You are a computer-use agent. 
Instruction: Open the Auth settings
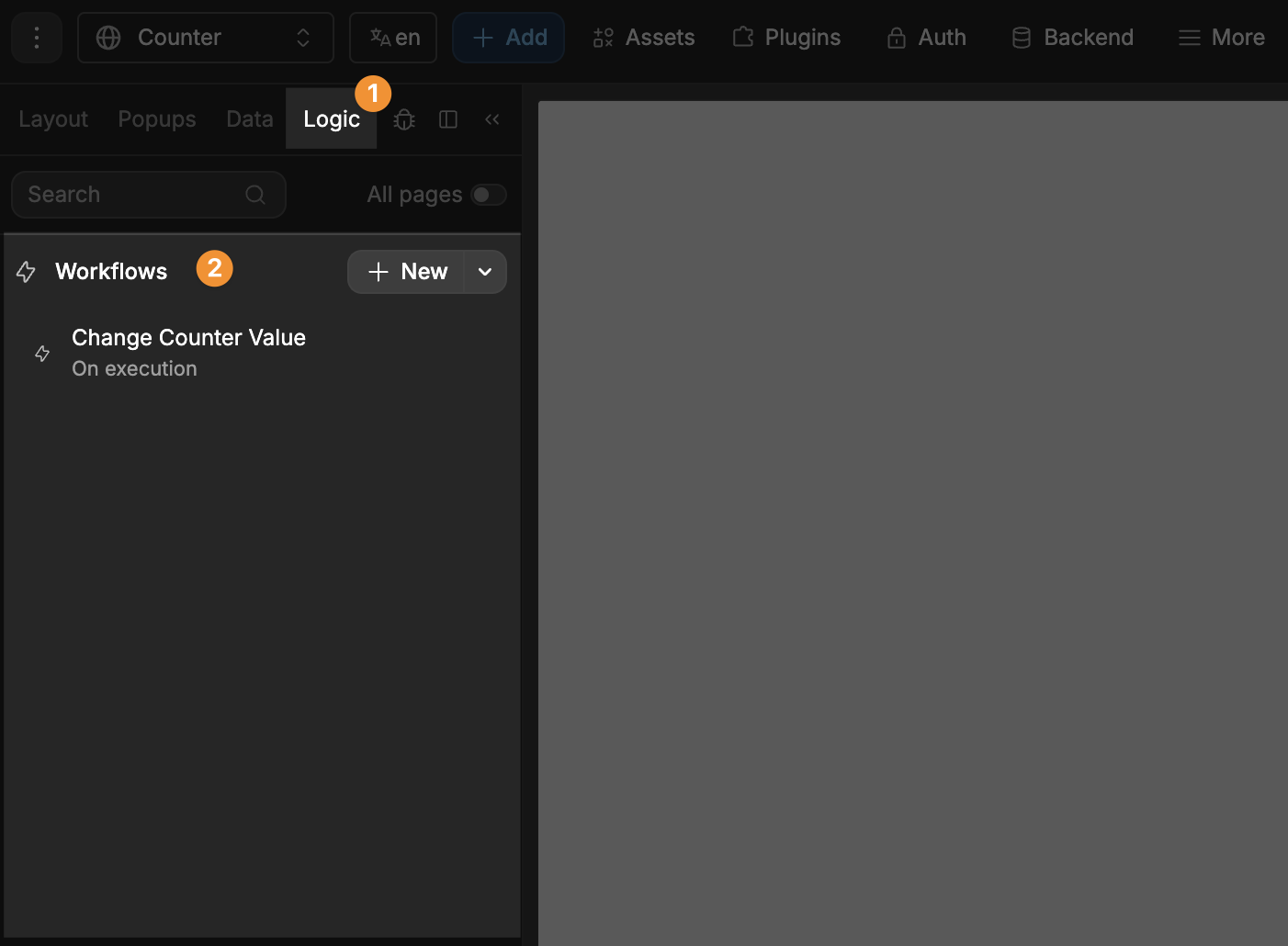point(925,37)
